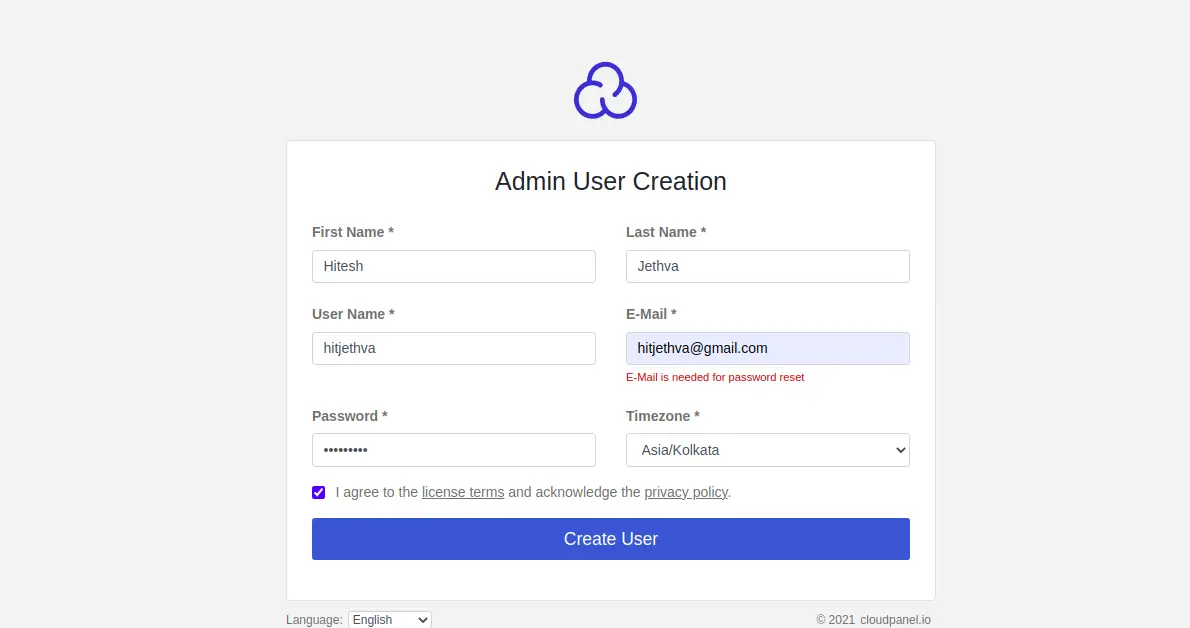Uncheck the license terms agreement checkbox
Image resolution: width=1190 pixels, height=628 pixels.
pyautogui.click(x=319, y=493)
